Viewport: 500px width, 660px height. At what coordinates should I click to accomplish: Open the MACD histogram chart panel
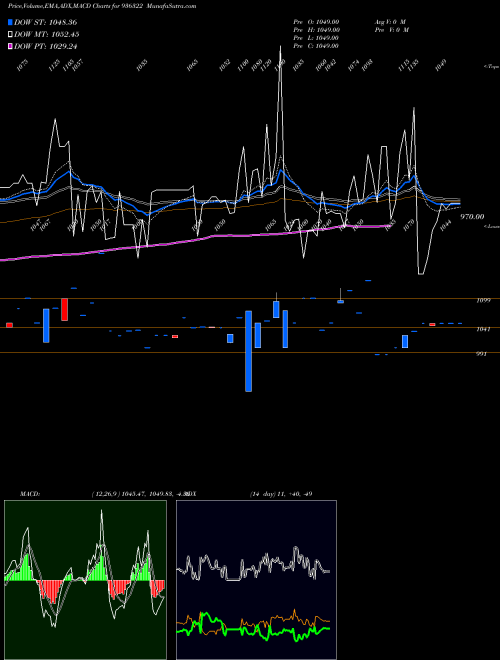(85, 580)
